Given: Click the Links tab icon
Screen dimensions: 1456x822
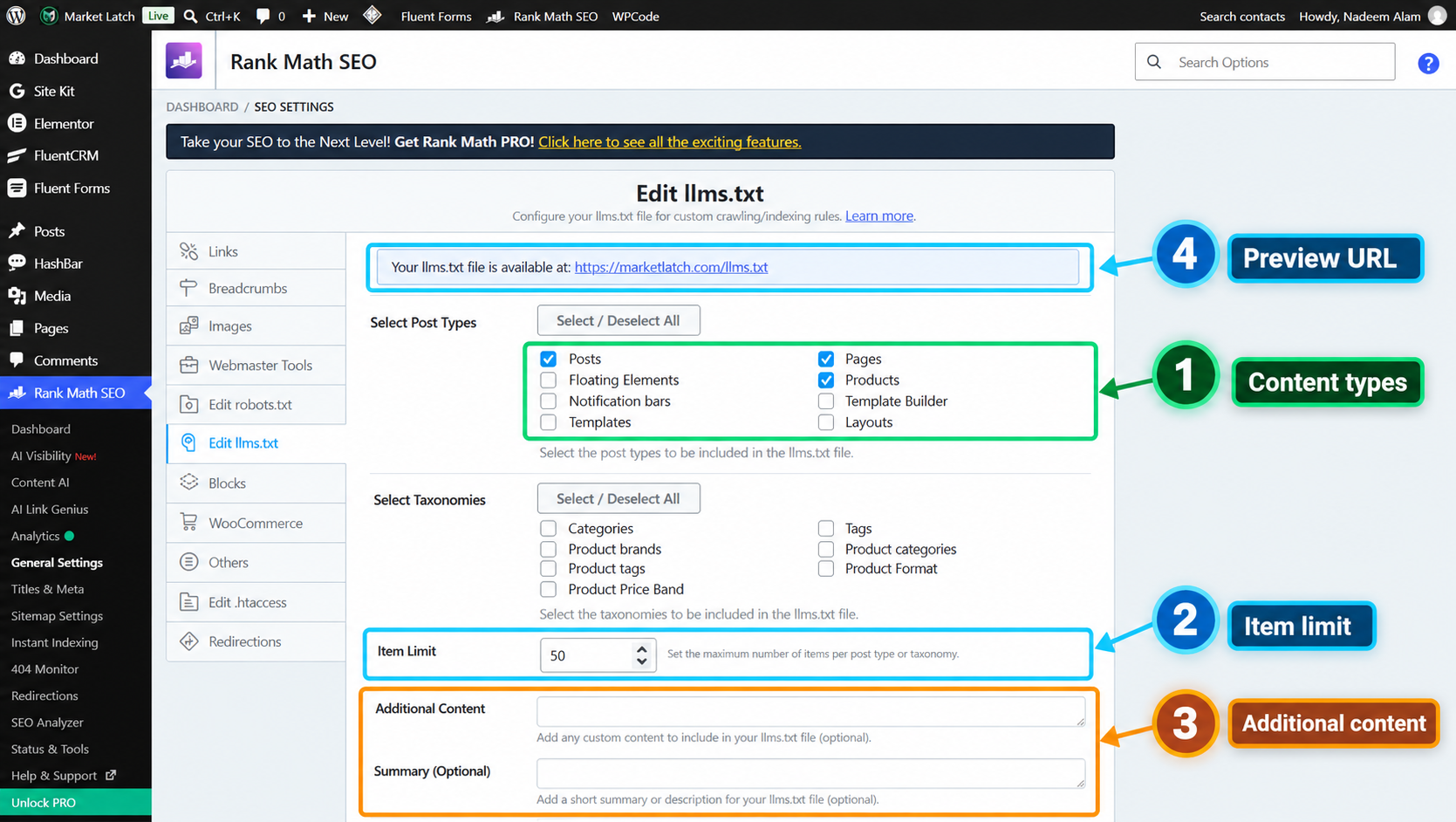Looking at the screenshot, I should (x=188, y=251).
